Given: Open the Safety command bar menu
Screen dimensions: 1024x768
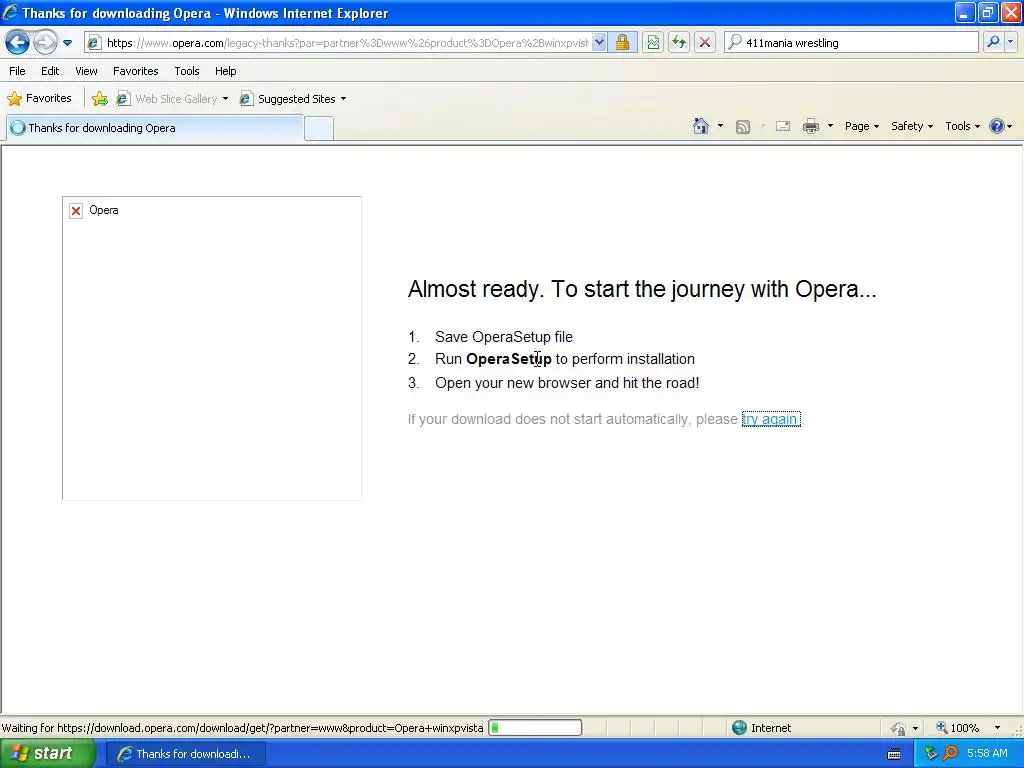Looking at the screenshot, I should pos(912,126).
